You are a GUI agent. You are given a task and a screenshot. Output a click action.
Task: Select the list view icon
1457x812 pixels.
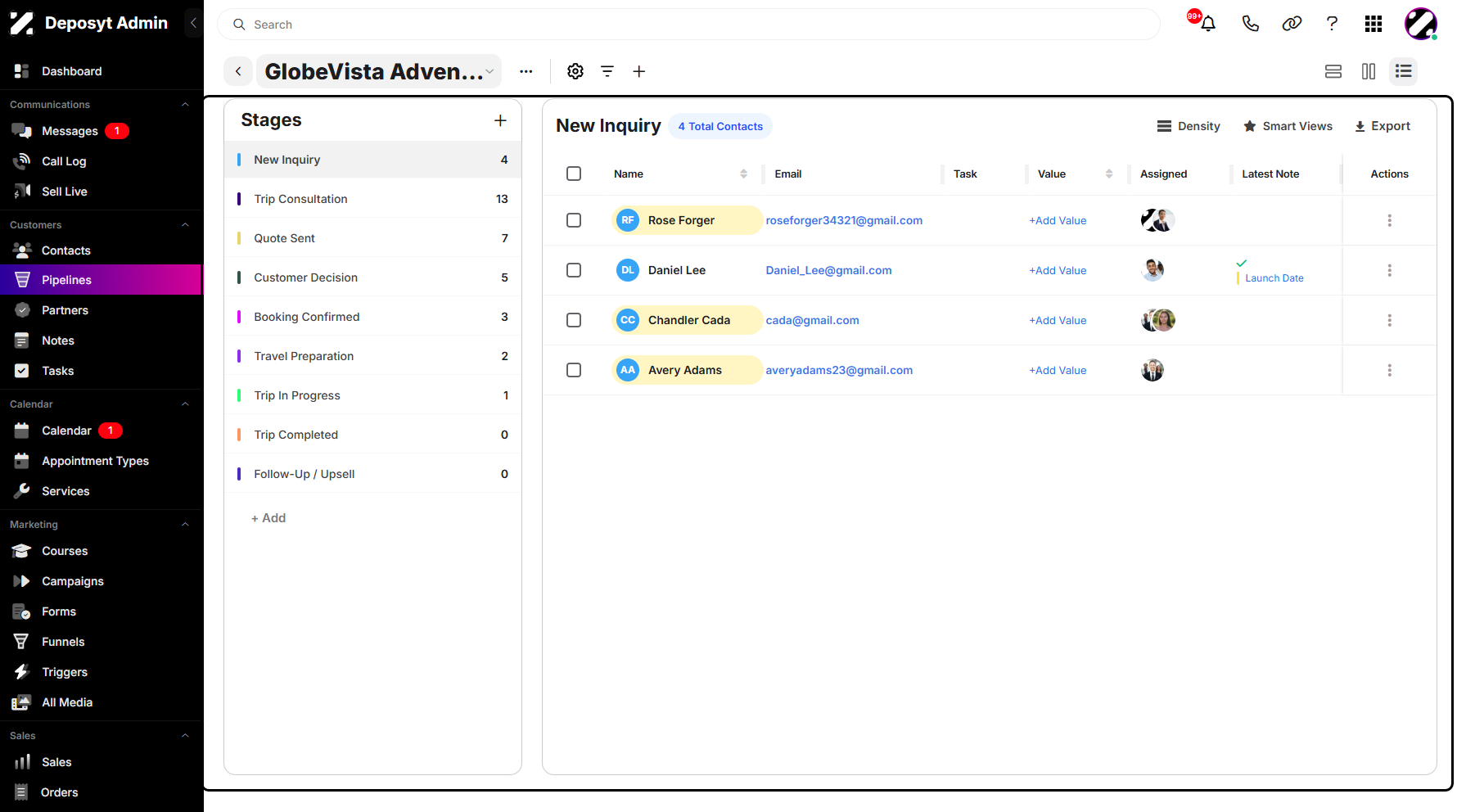pos(1404,71)
